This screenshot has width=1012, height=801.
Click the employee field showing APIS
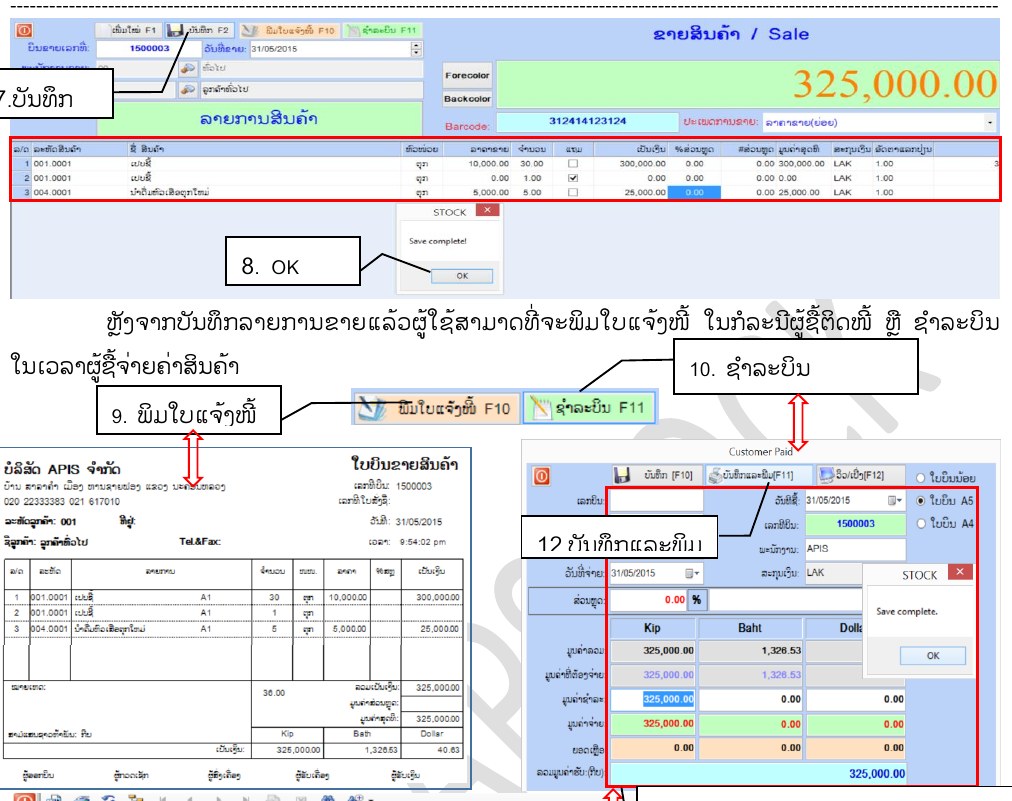click(855, 549)
